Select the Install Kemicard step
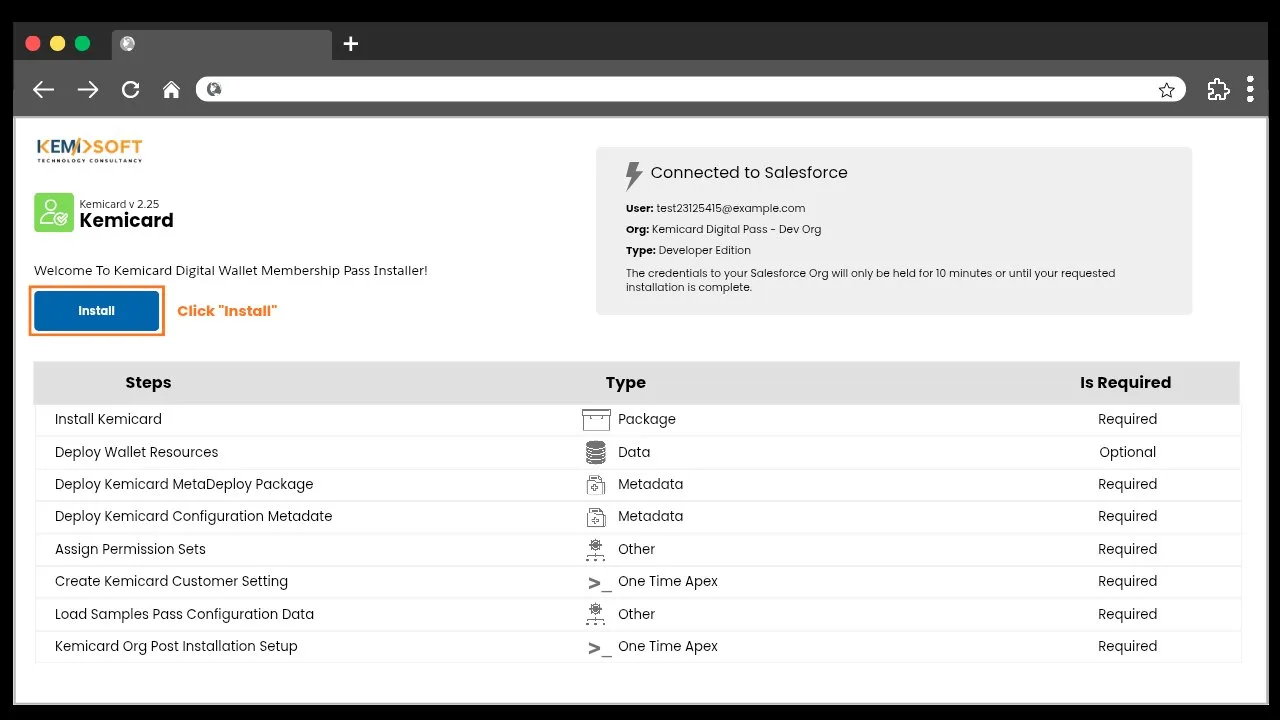The width and height of the screenshot is (1280, 720). (108, 419)
